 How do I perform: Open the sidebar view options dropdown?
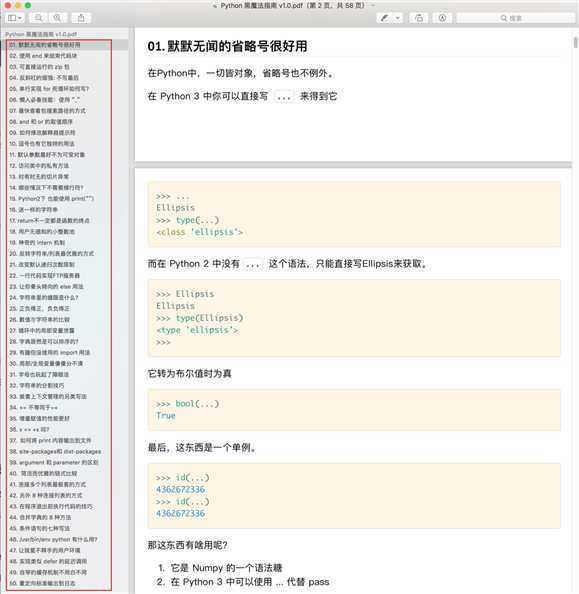point(15,18)
